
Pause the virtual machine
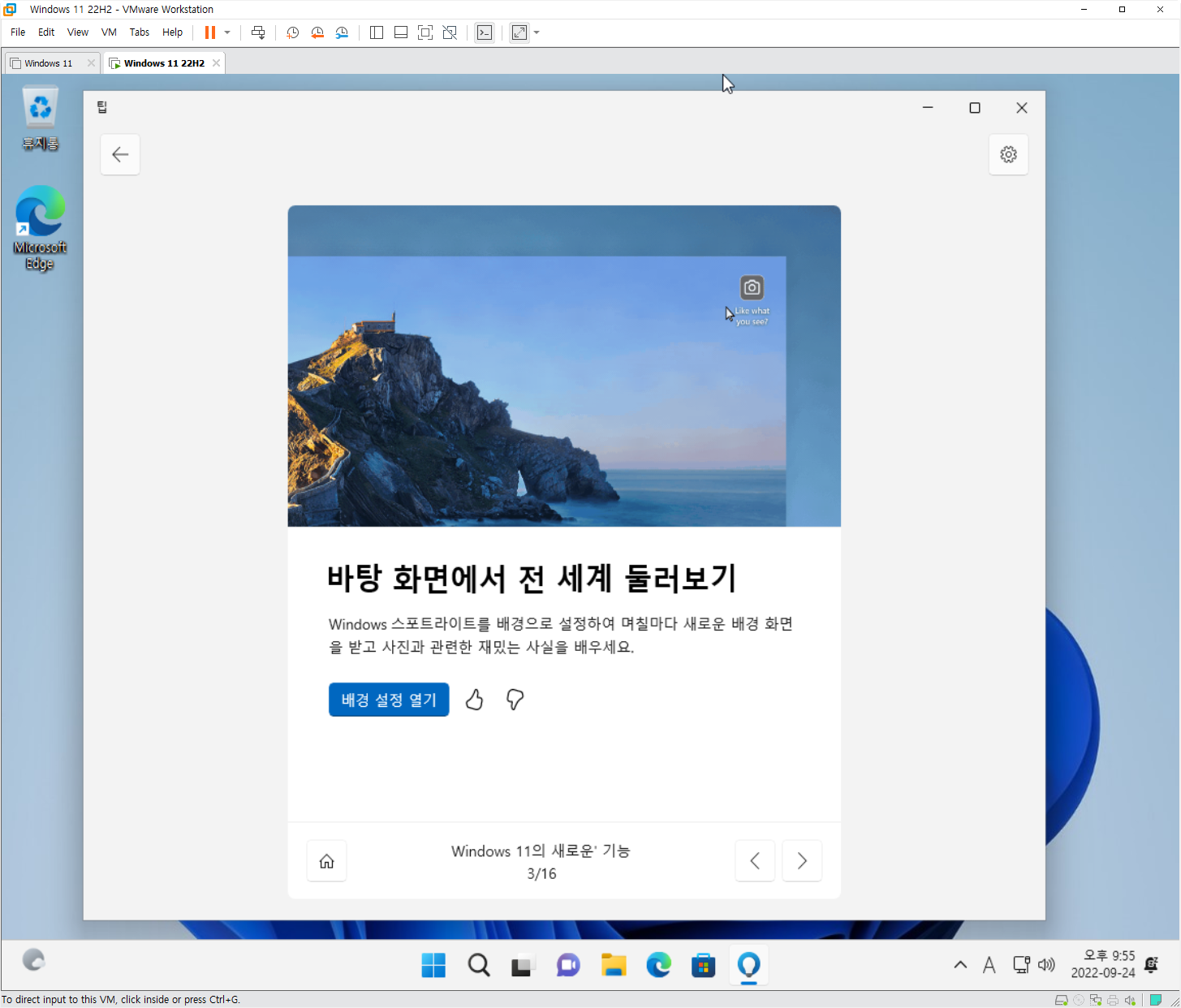(210, 32)
